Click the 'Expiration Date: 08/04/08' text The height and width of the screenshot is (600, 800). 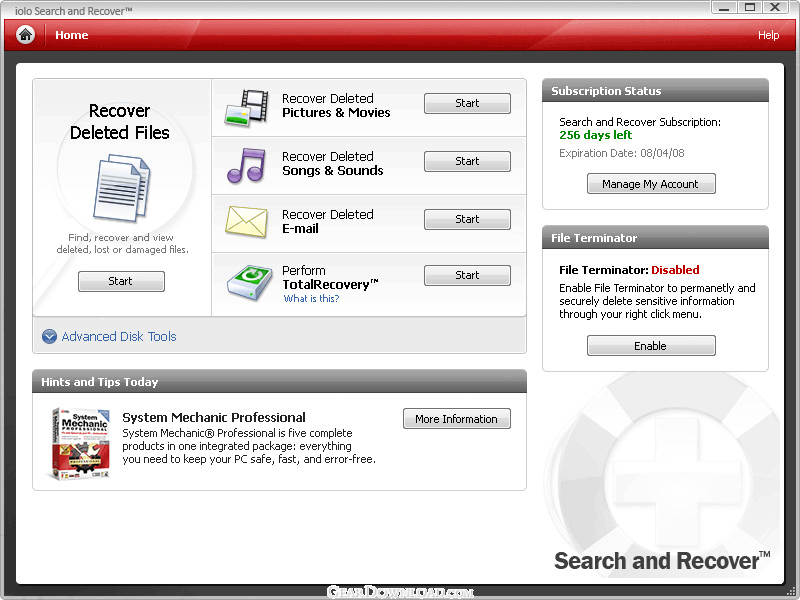[621, 153]
